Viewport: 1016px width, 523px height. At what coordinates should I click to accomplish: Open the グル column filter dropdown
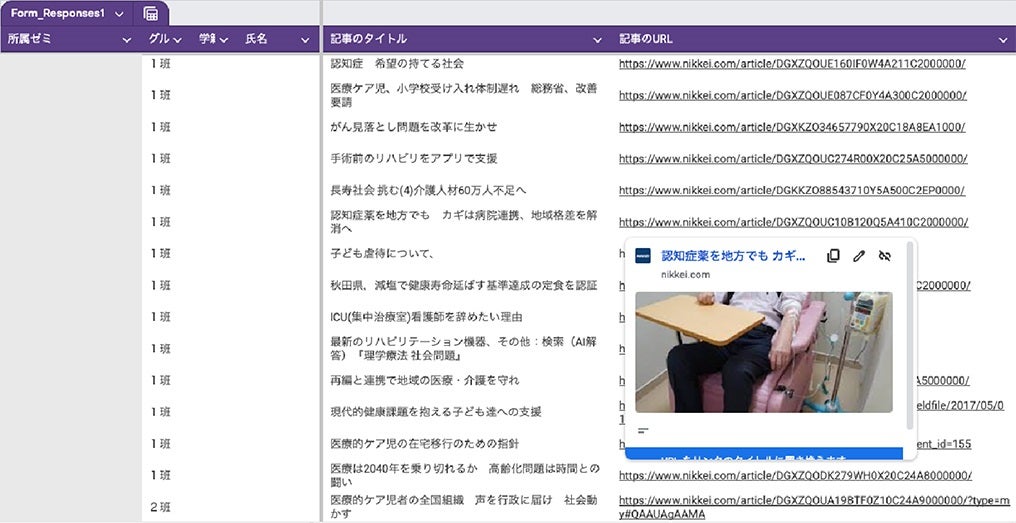tap(177, 40)
